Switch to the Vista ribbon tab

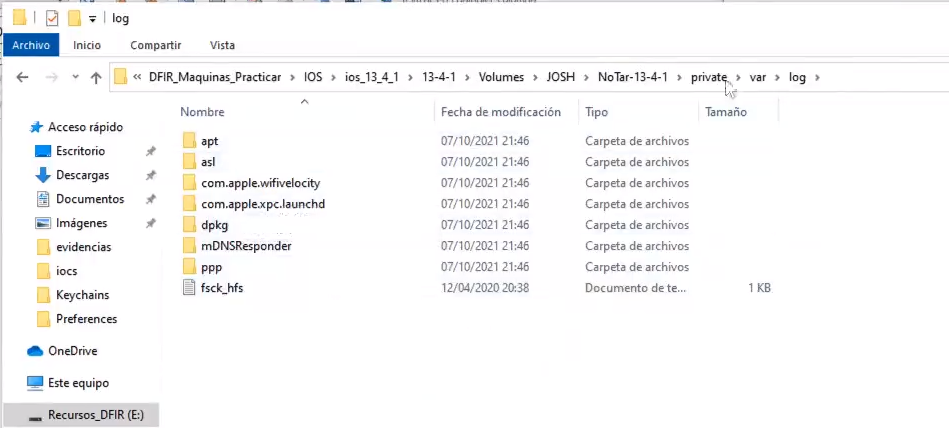tap(222, 45)
